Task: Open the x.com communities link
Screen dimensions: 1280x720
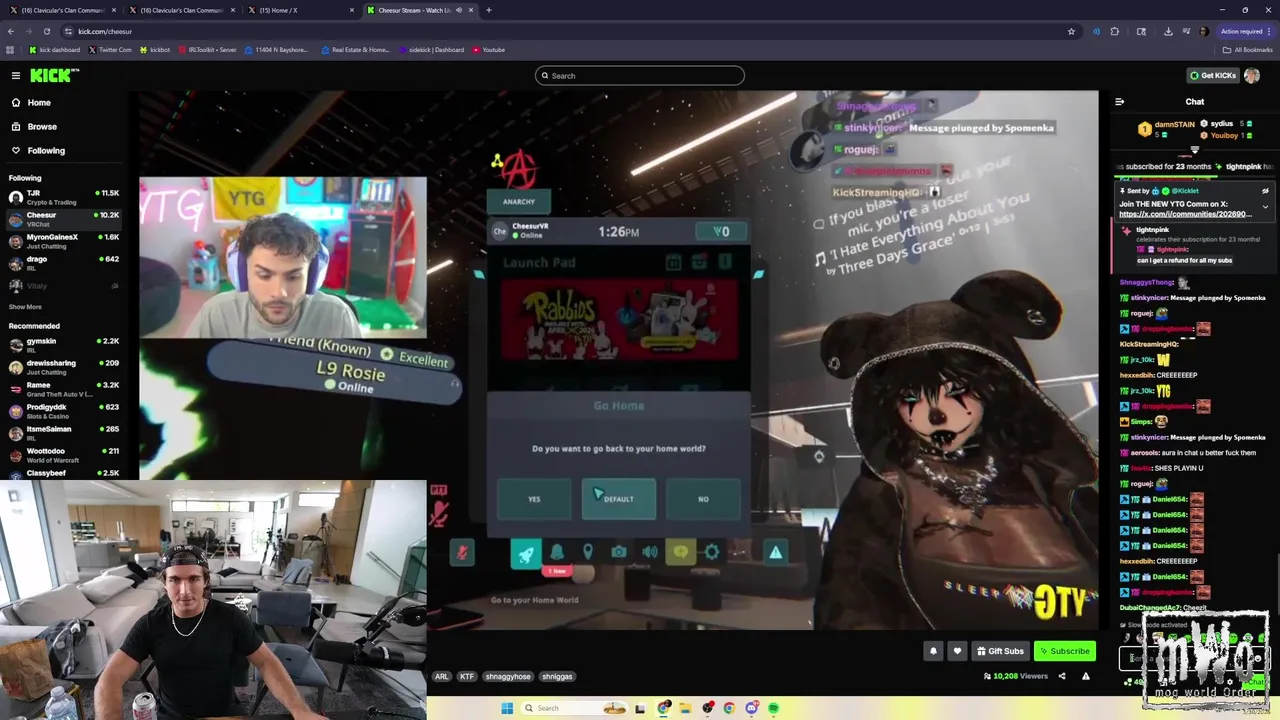Action: tap(1185, 214)
